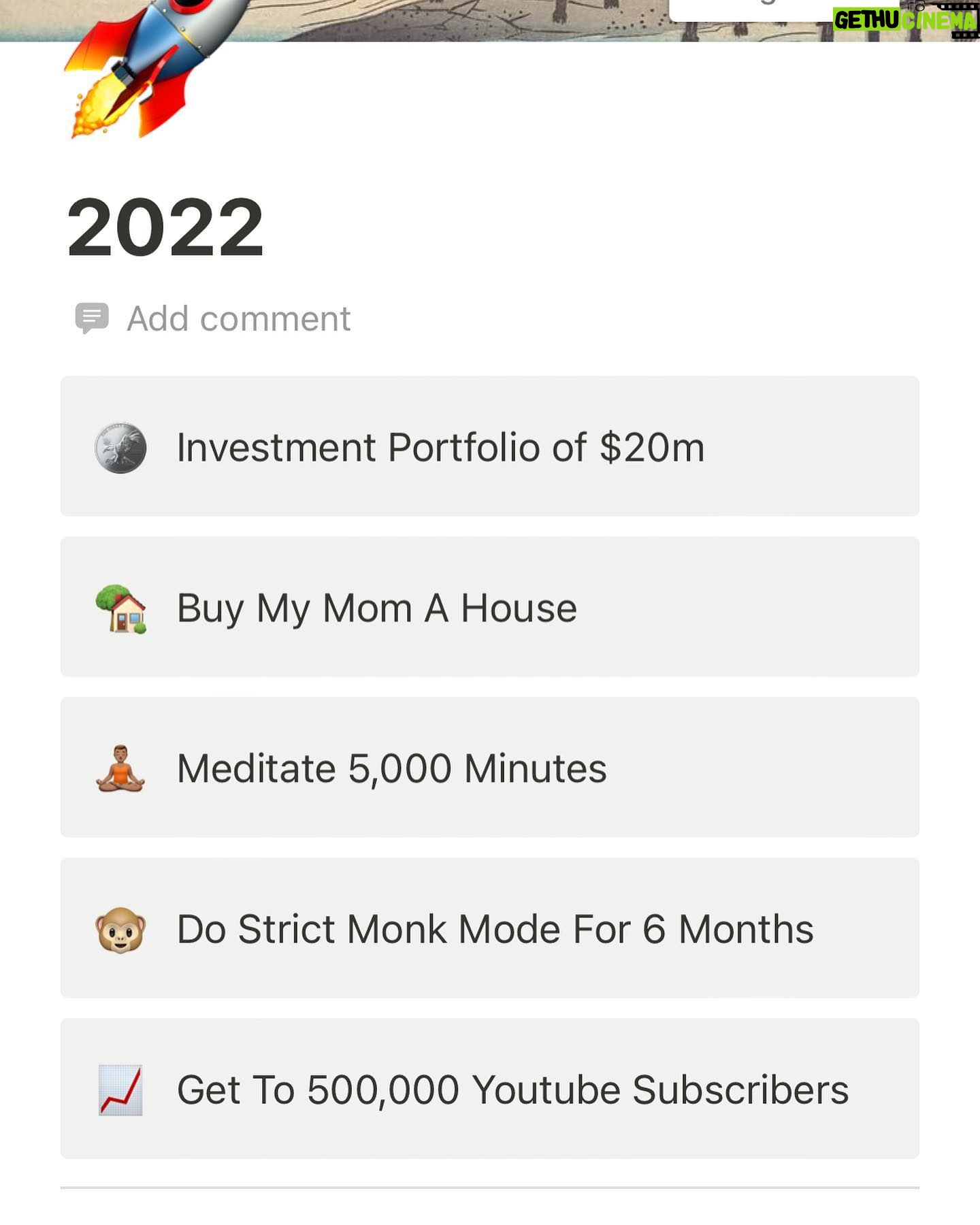Open the Gethu Cinema watermark logo
Image resolution: width=980 pixels, height=1225 pixels.
(906, 19)
